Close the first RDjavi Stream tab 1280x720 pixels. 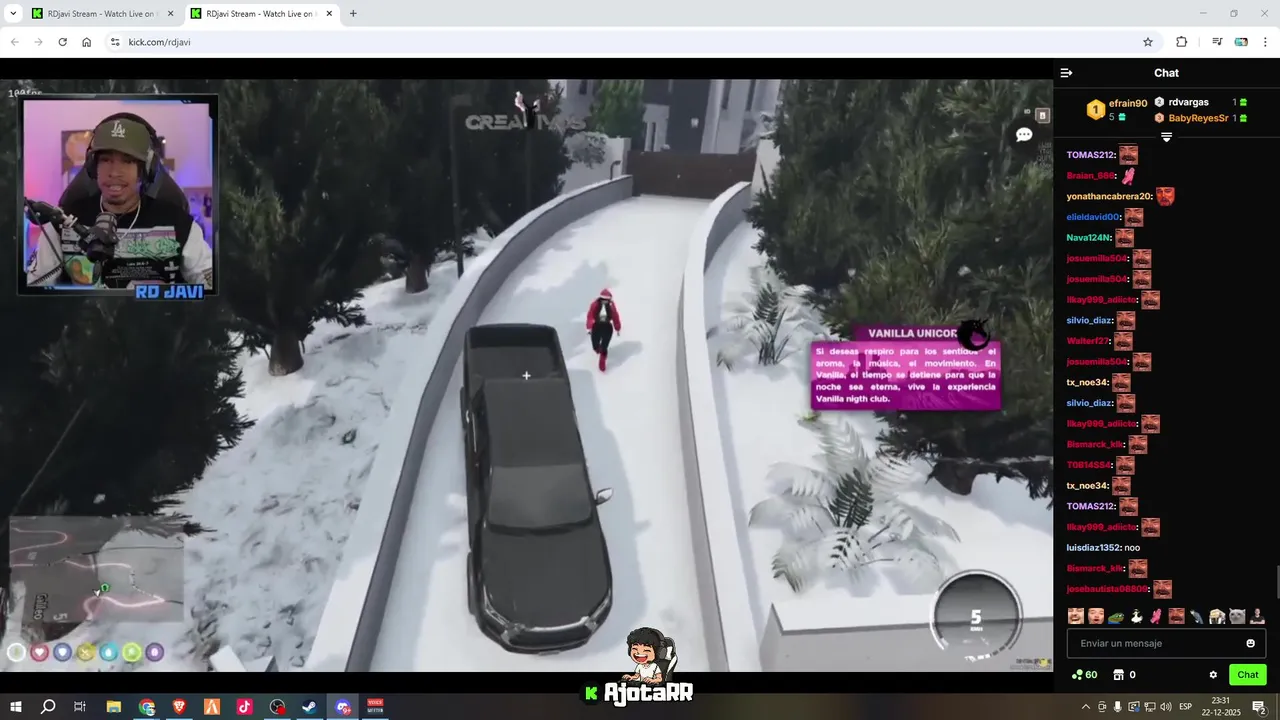(x=170, y=14)
